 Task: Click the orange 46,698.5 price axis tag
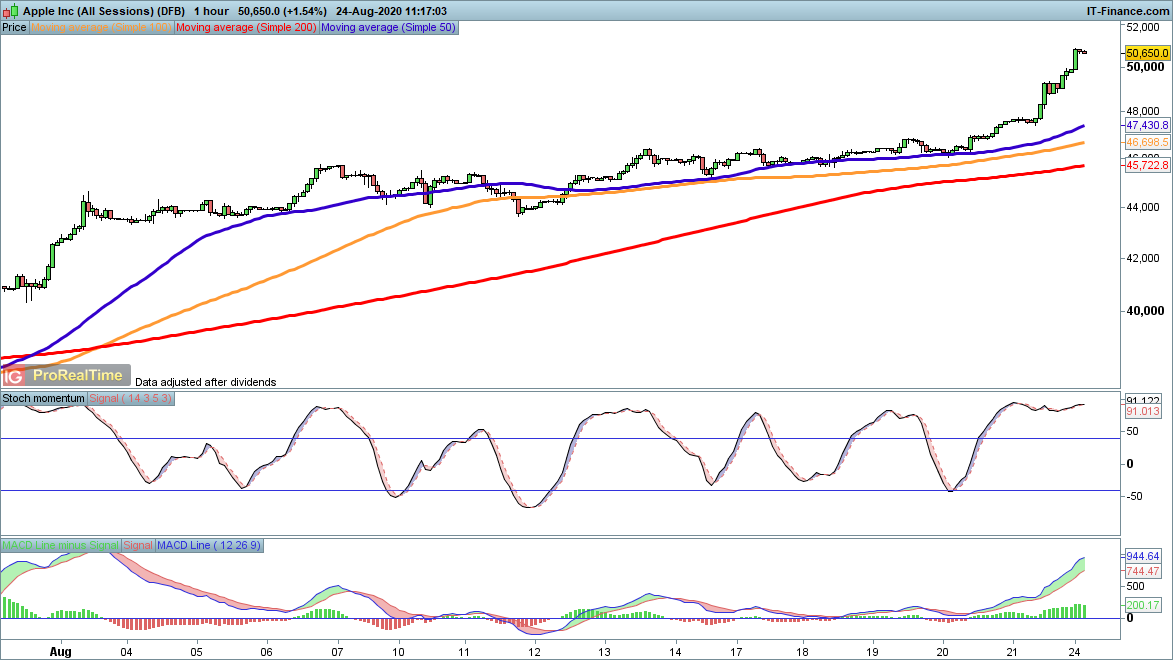pos(1147,144)
